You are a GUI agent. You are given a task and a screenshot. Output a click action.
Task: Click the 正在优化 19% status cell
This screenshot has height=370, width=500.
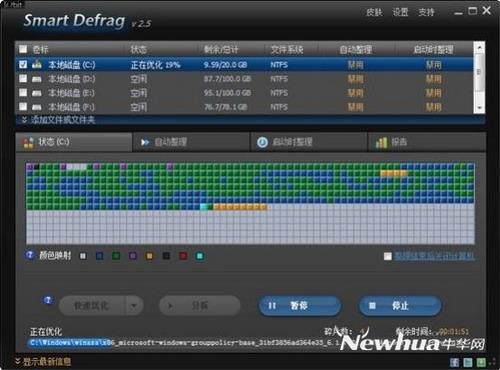(x=155, y=65)
